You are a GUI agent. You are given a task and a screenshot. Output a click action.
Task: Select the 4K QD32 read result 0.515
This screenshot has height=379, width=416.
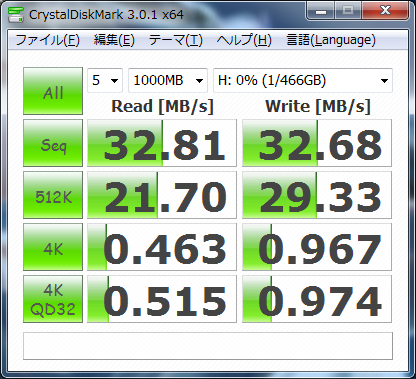coord(162,299)
